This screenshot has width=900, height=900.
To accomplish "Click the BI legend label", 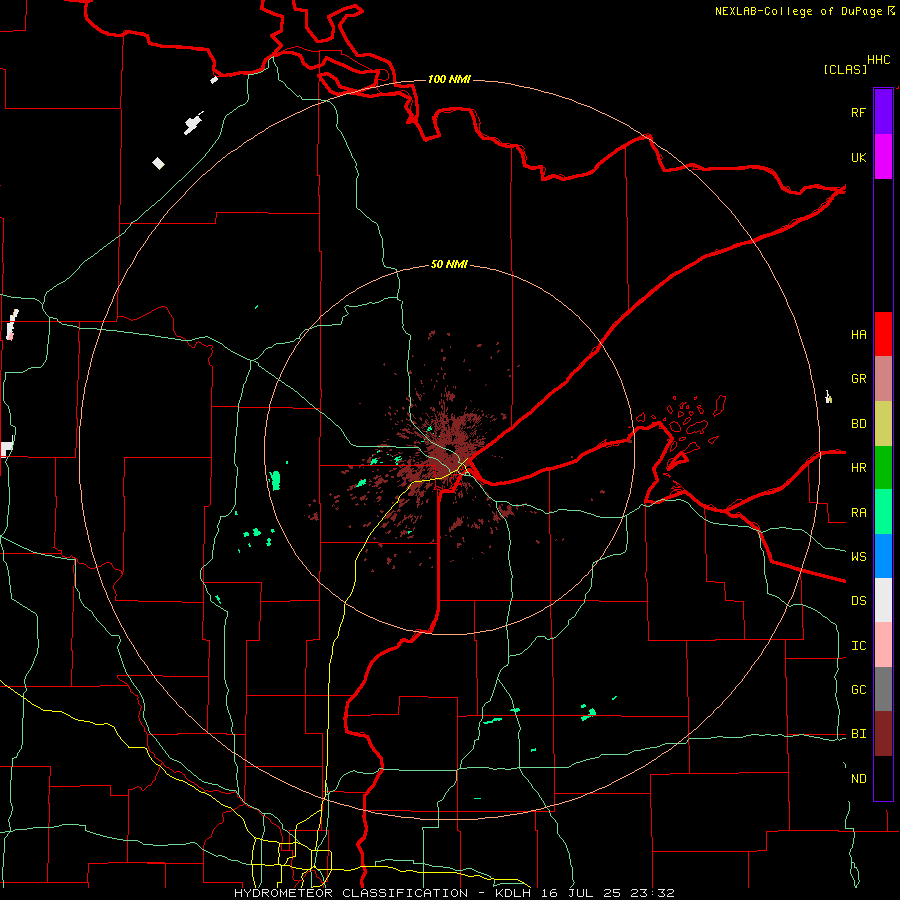I will (858, 734).
